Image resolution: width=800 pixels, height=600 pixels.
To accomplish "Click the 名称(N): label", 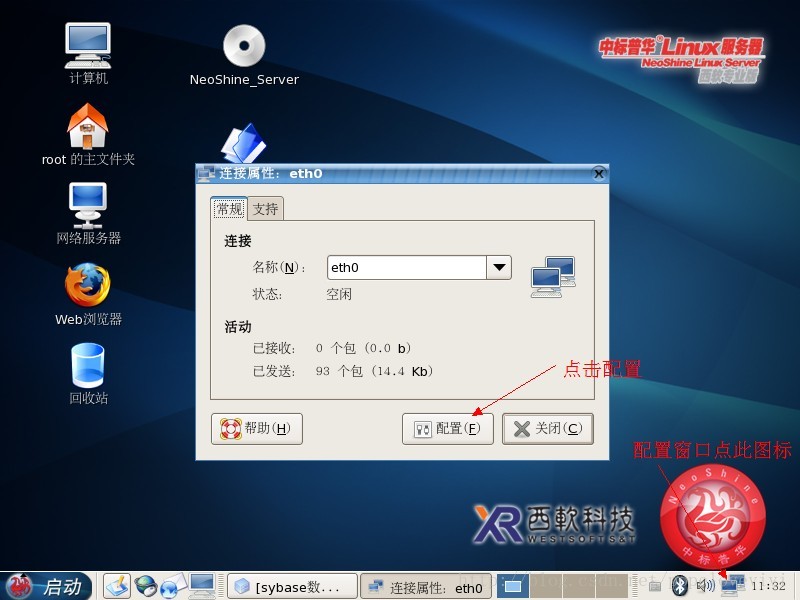I will 279,267.
